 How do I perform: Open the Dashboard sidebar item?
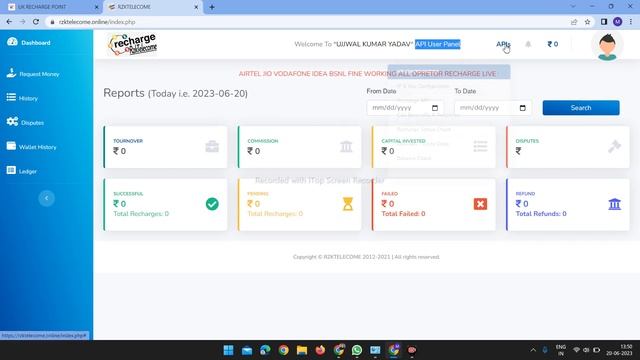coord(29,42)
